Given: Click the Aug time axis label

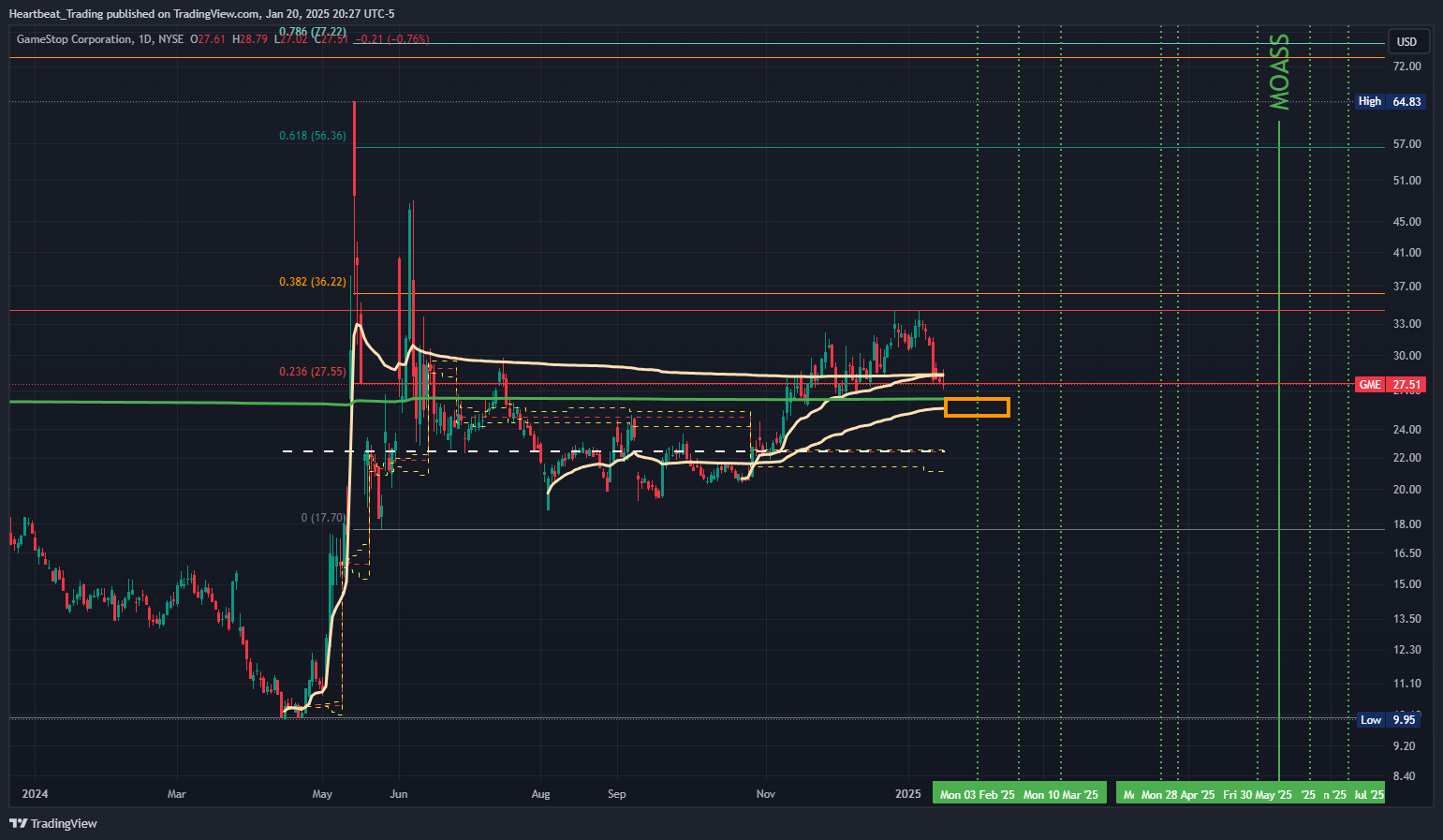Looking at the screenshot, I should [540, 794].
